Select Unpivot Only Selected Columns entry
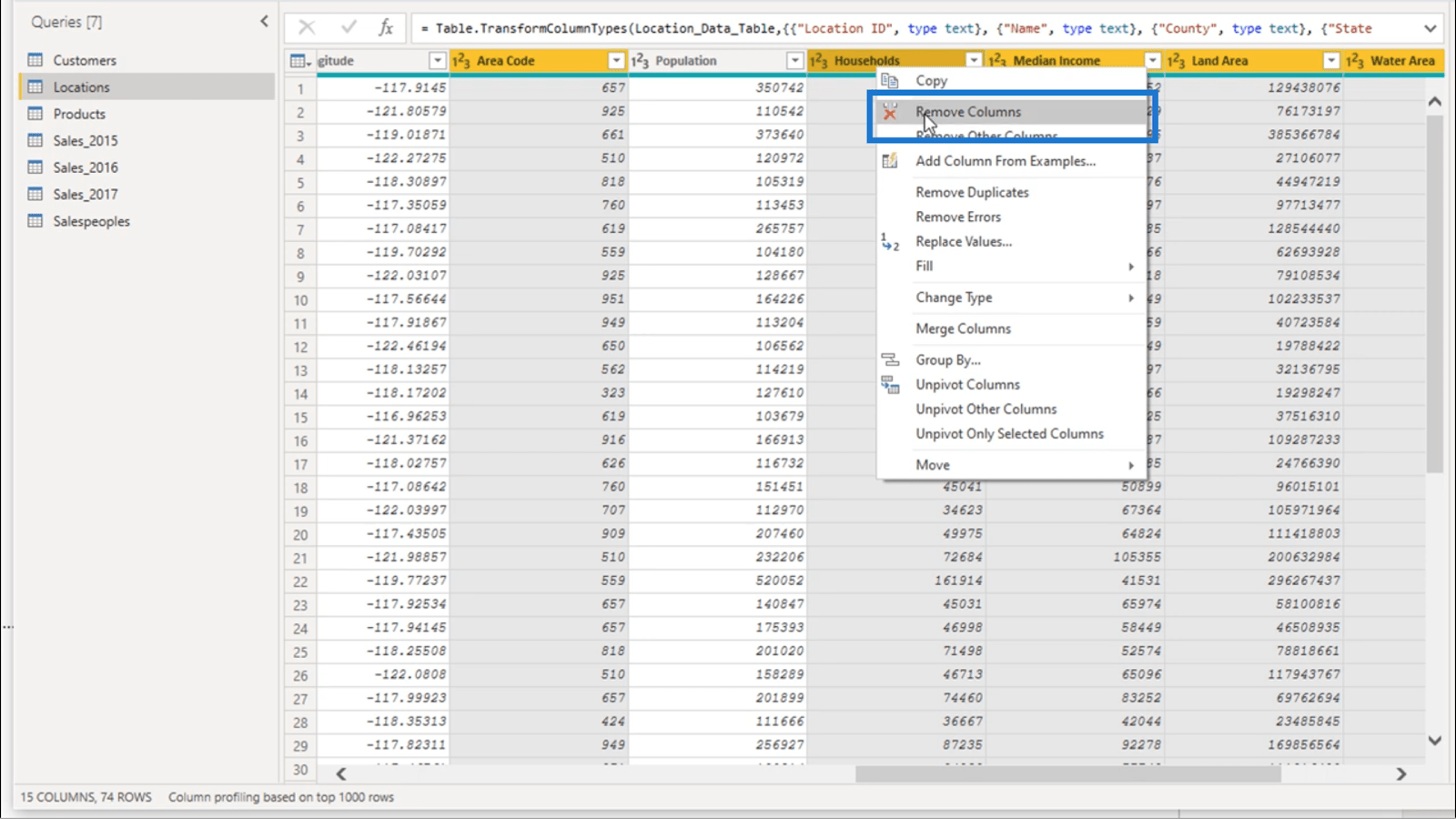Viewport: 1456px width, 819px height. point(1011,433)
